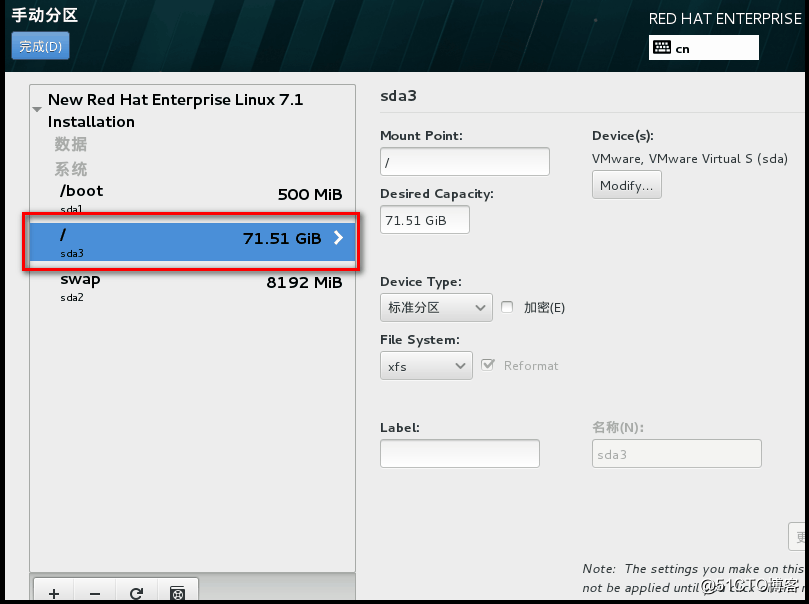Click the 8192 MiB swap size
809x604 pixels.
[304, 283]
